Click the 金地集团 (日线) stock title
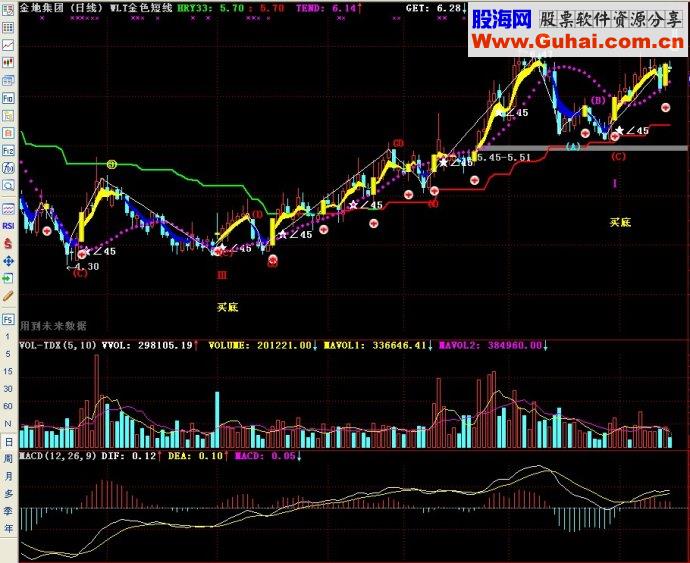Screen dimensions: 690x563 click(x=61, y=8)
